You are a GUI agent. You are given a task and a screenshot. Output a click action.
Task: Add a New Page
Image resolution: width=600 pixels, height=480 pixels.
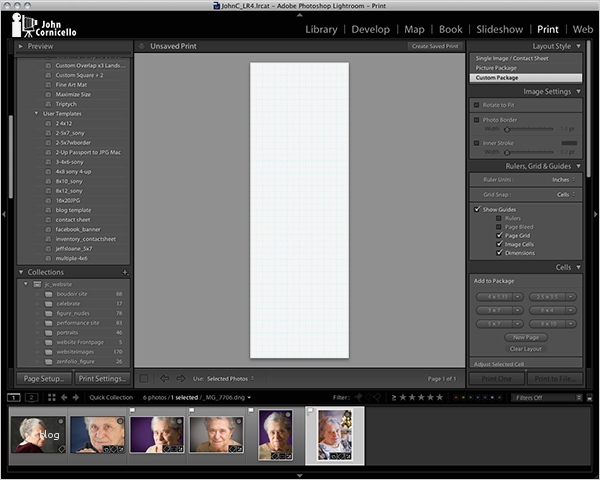point(526,337)
